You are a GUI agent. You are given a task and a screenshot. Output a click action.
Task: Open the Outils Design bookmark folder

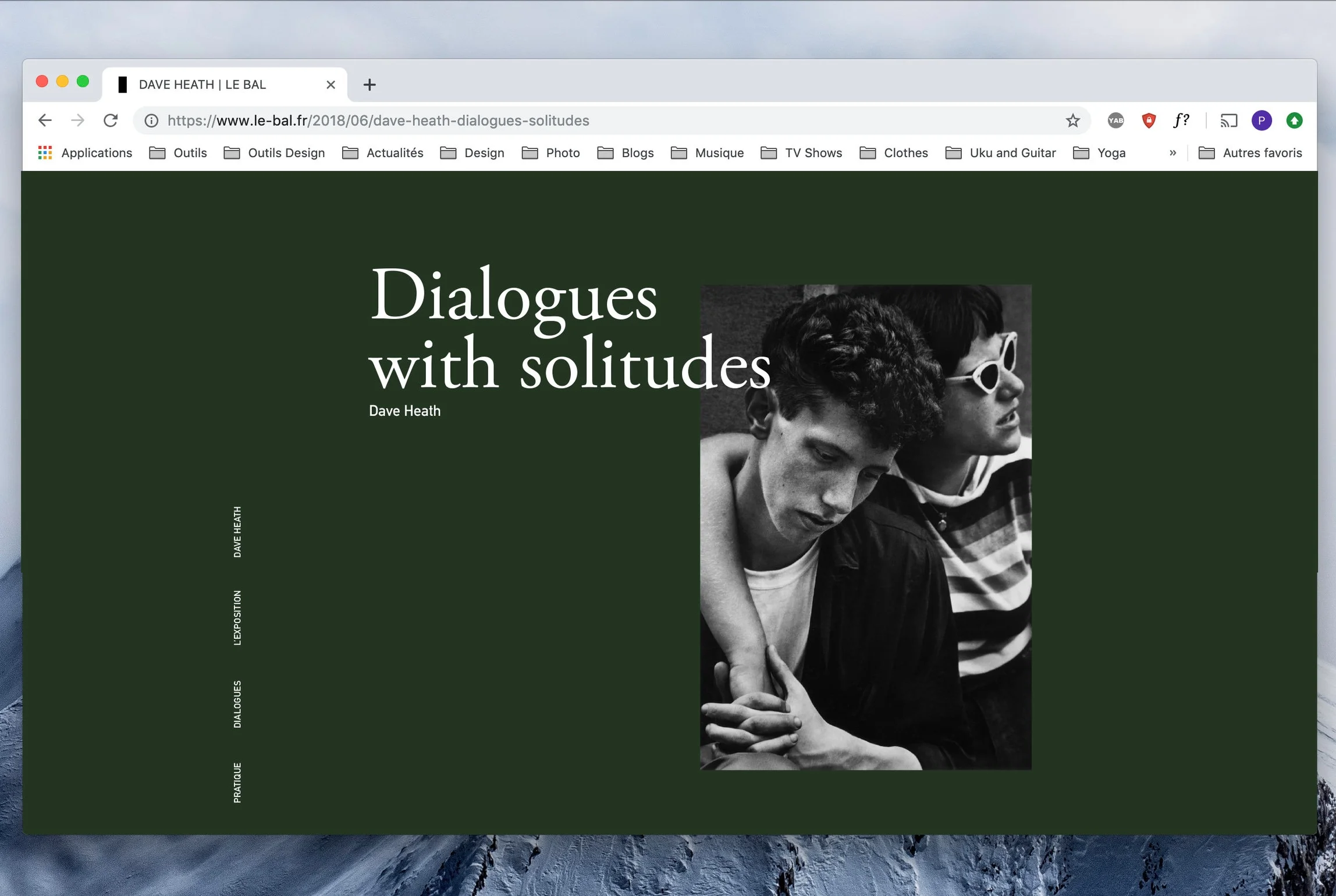(x=275, y=153)
